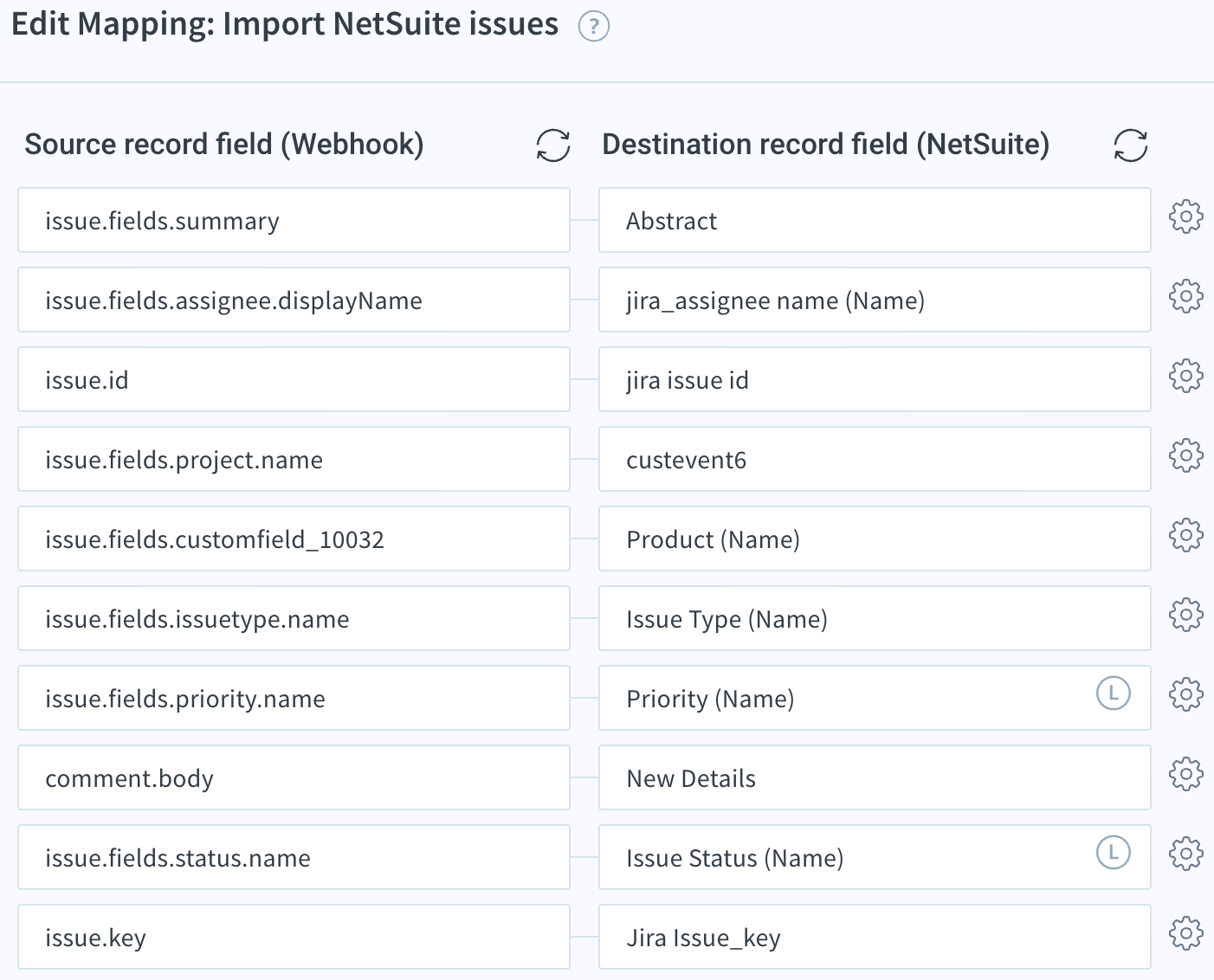Select the issue.key source field
The image size is (1214, 980).
[x=294, y=938]
